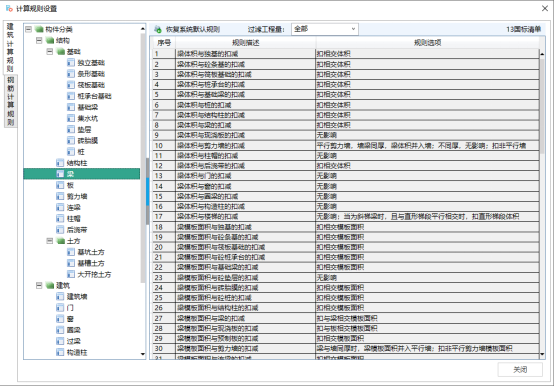Click the icon beside 条形基础
Image resolution: width=554 pixels, height=387 pixels.
[x=71, y=74]
